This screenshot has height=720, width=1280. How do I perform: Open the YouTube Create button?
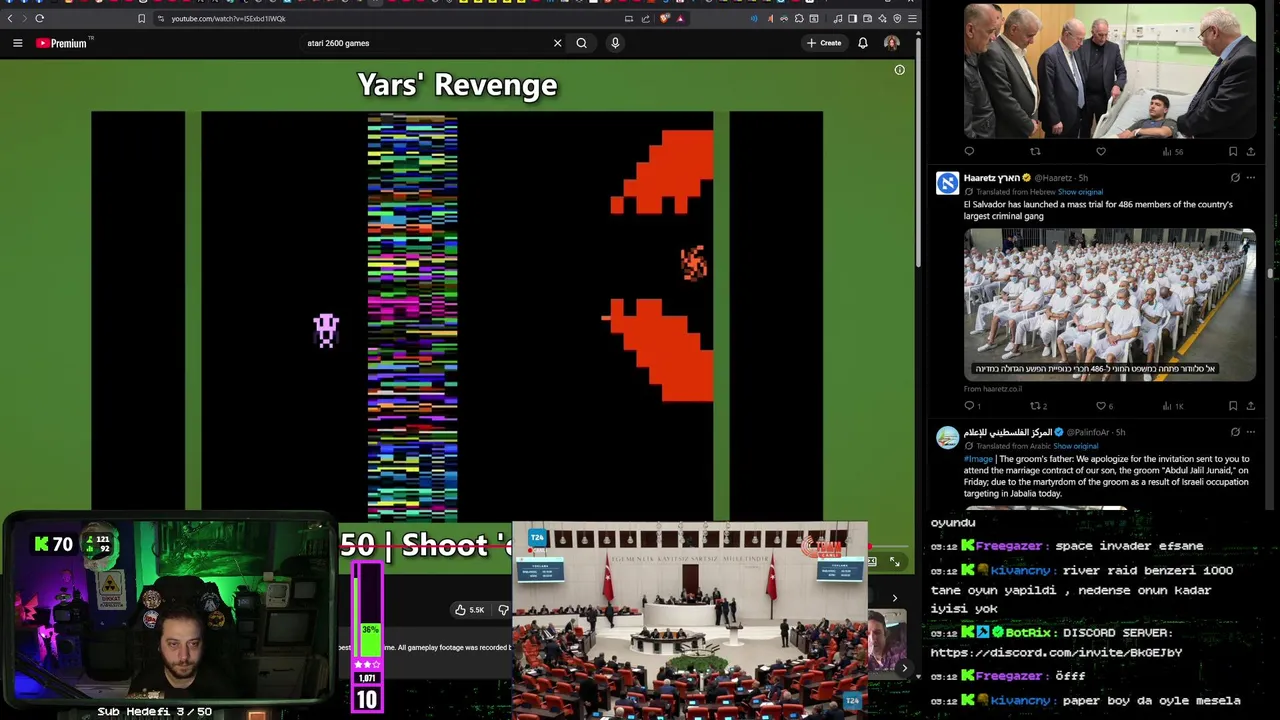tap(824, 43)
